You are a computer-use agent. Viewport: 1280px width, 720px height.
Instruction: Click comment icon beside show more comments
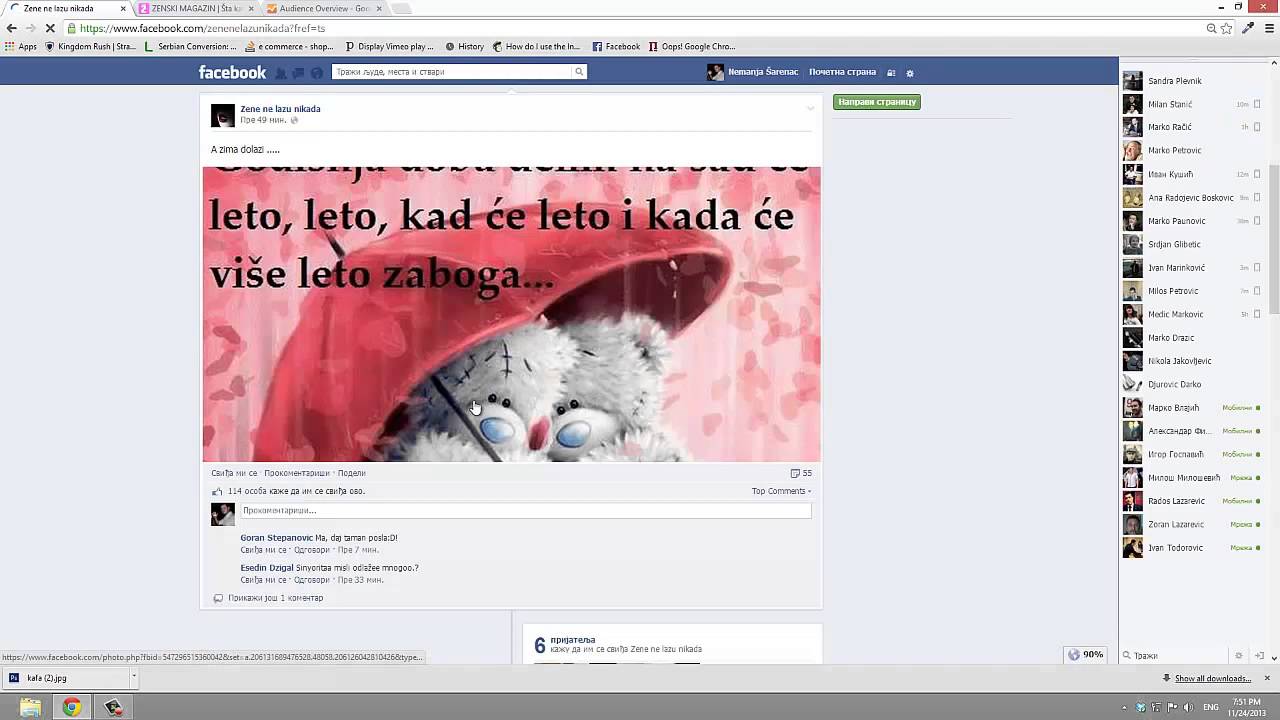(x=218, y=598)
